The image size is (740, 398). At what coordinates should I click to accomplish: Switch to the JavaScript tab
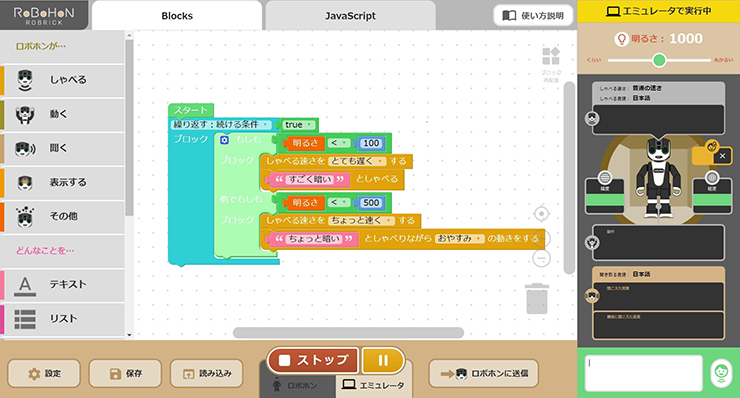350,16
